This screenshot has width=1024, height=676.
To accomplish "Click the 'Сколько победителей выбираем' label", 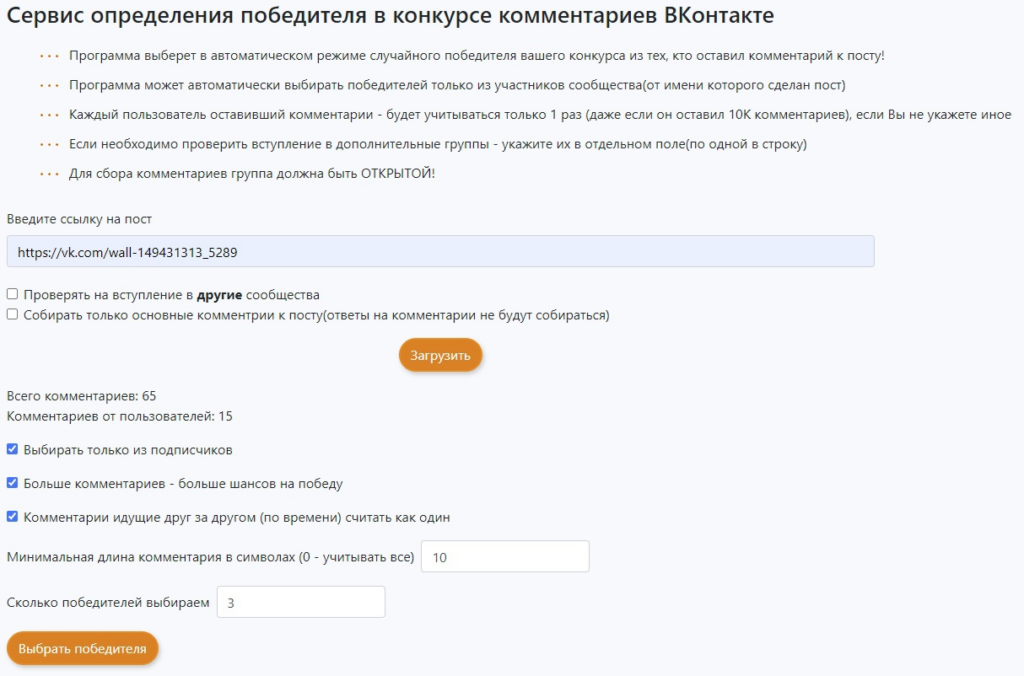I will click(108, 602).
